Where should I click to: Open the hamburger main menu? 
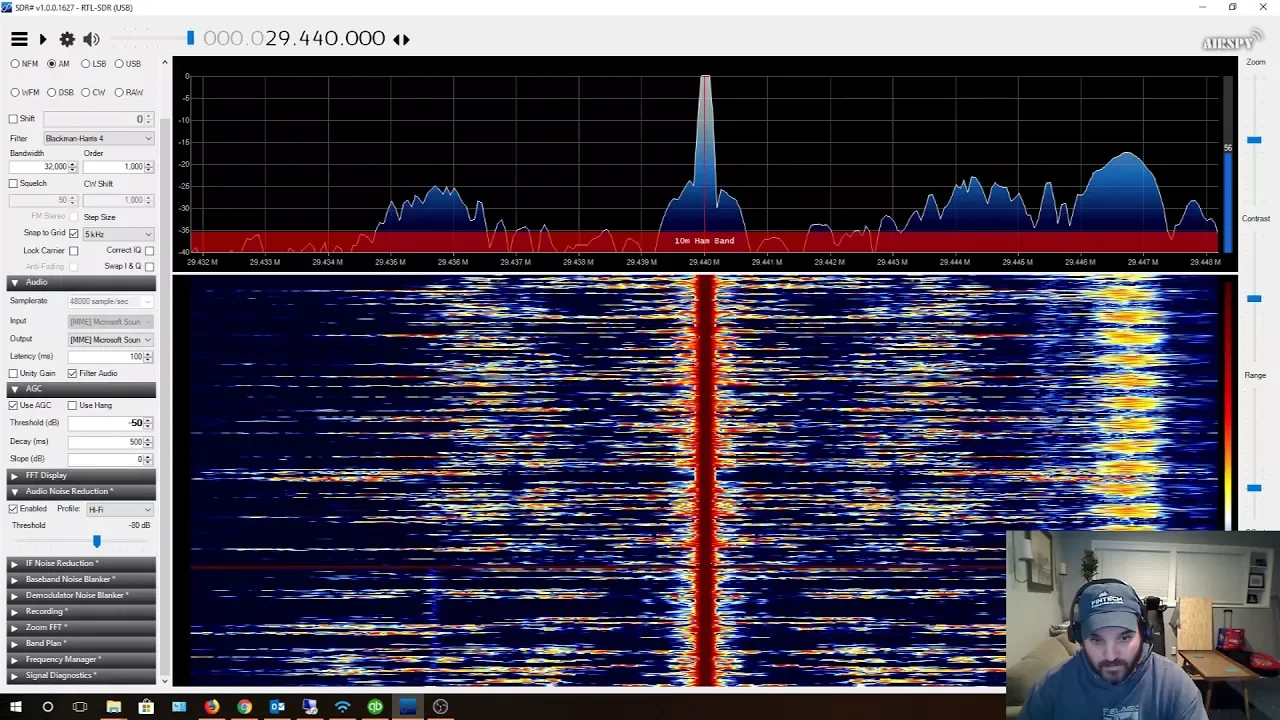coord(19,39)
